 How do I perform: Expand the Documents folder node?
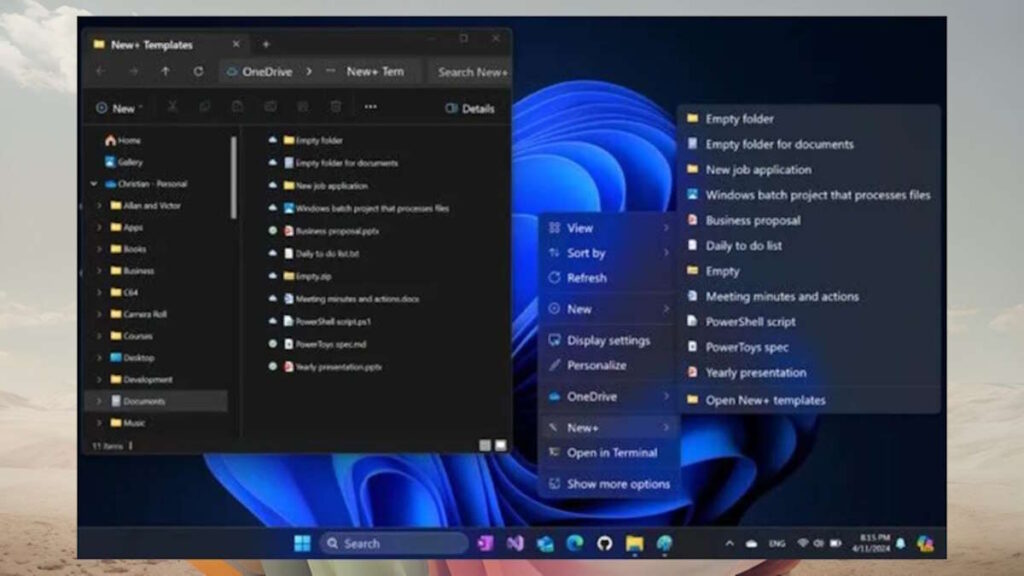(99, 401)
